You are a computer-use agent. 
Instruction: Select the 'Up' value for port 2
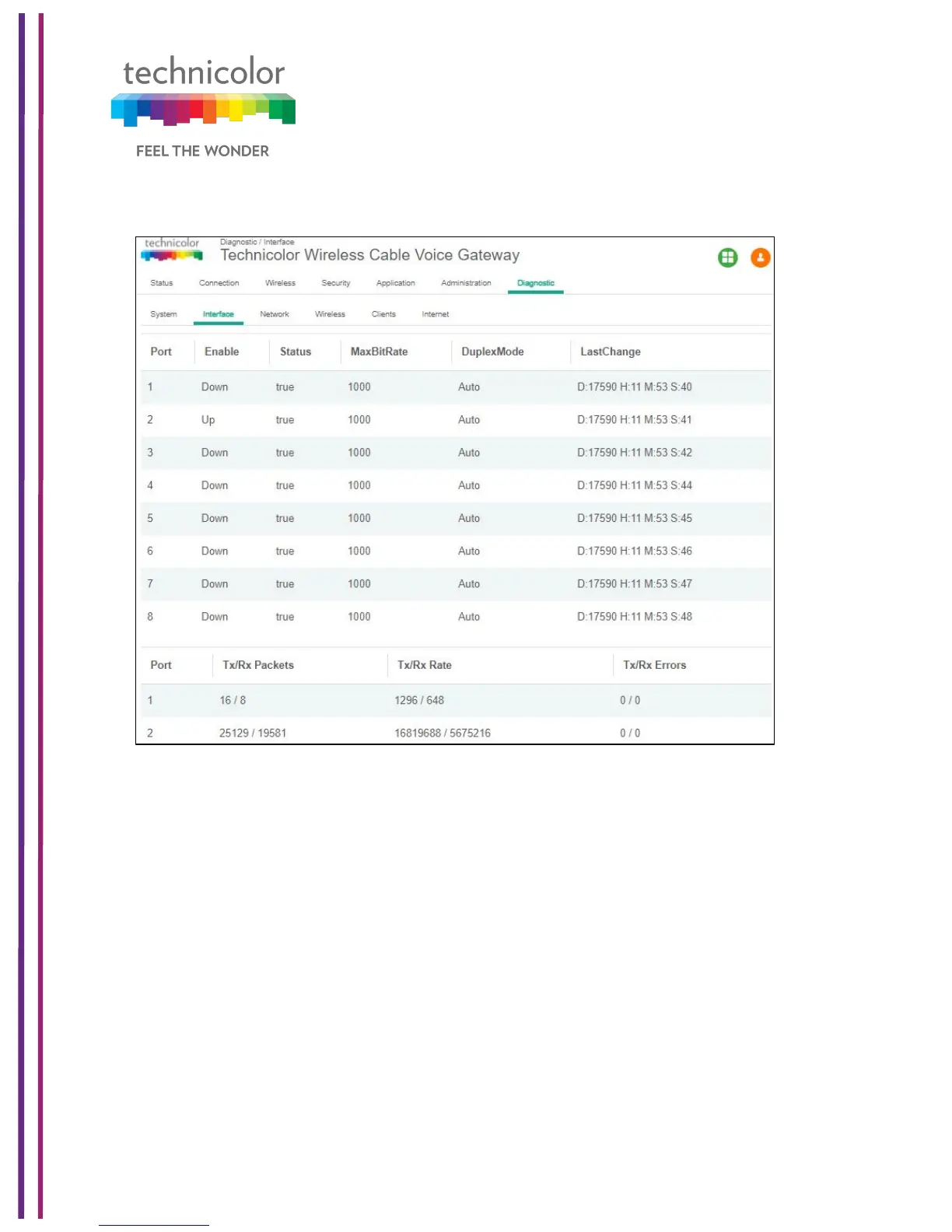point(208,420)
